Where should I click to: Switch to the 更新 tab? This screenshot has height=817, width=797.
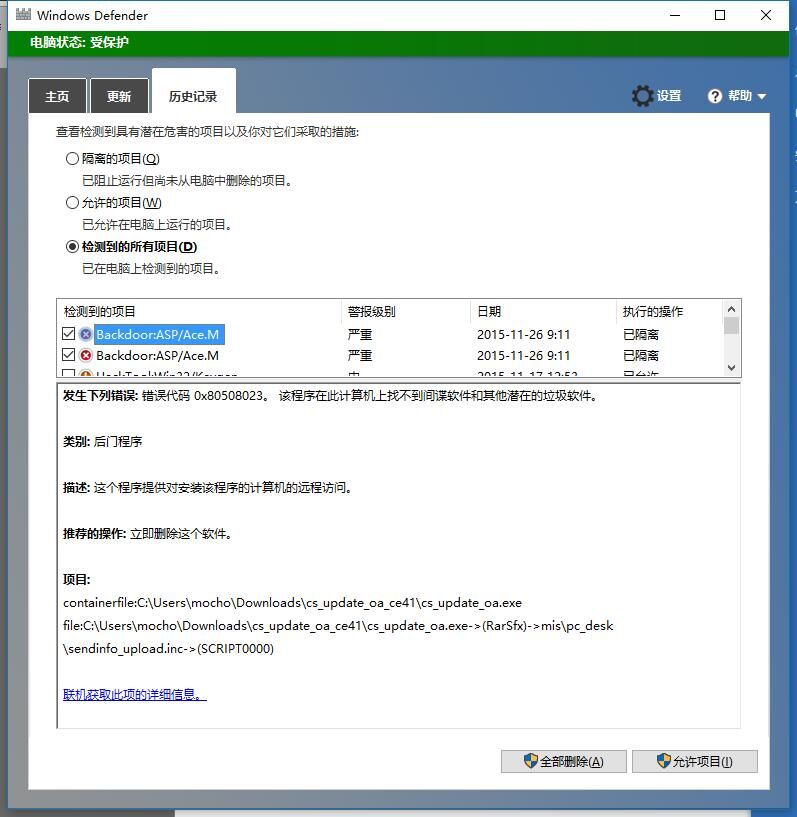[x=119, y=97]
